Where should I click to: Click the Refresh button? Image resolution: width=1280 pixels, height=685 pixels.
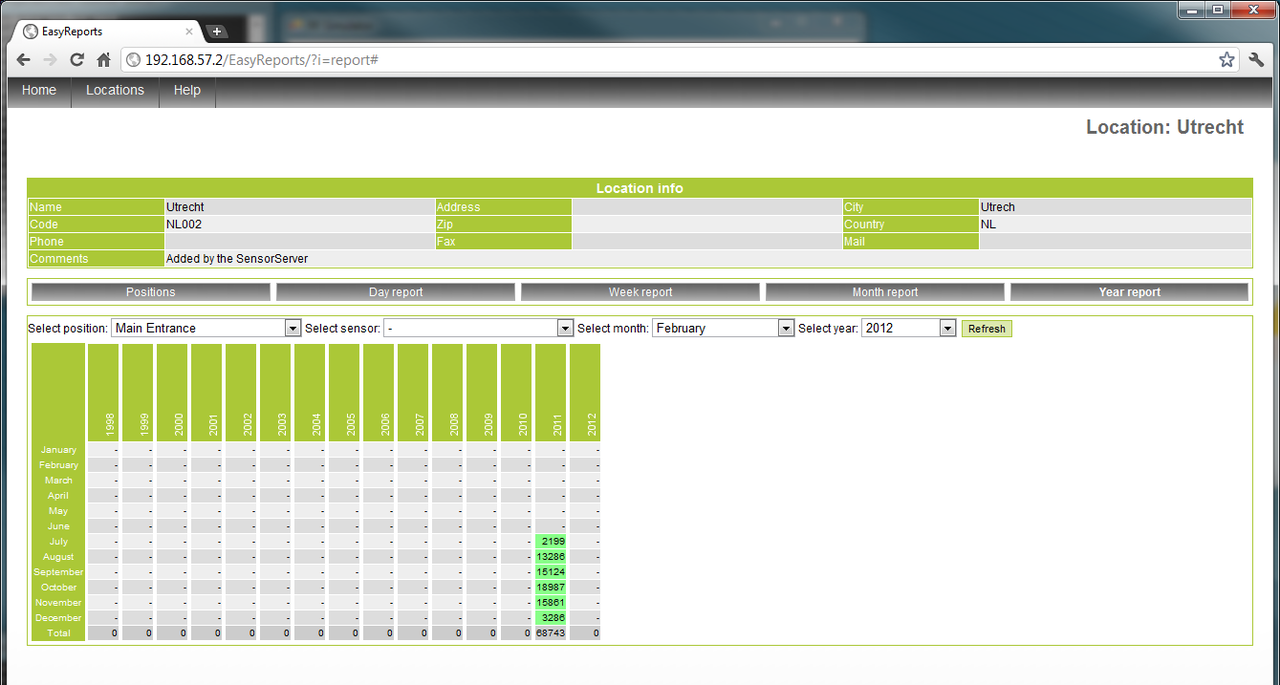[x=986, y=328]
